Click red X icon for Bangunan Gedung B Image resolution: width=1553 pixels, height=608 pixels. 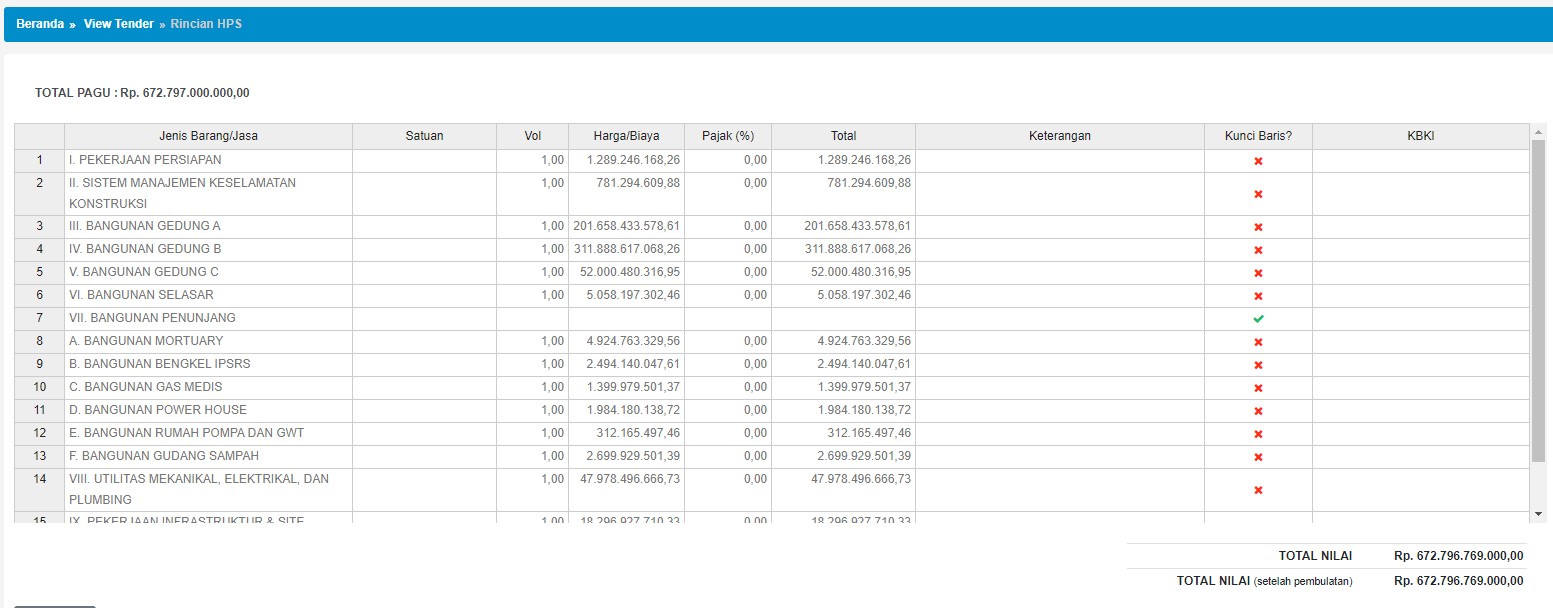[1258, 250]
